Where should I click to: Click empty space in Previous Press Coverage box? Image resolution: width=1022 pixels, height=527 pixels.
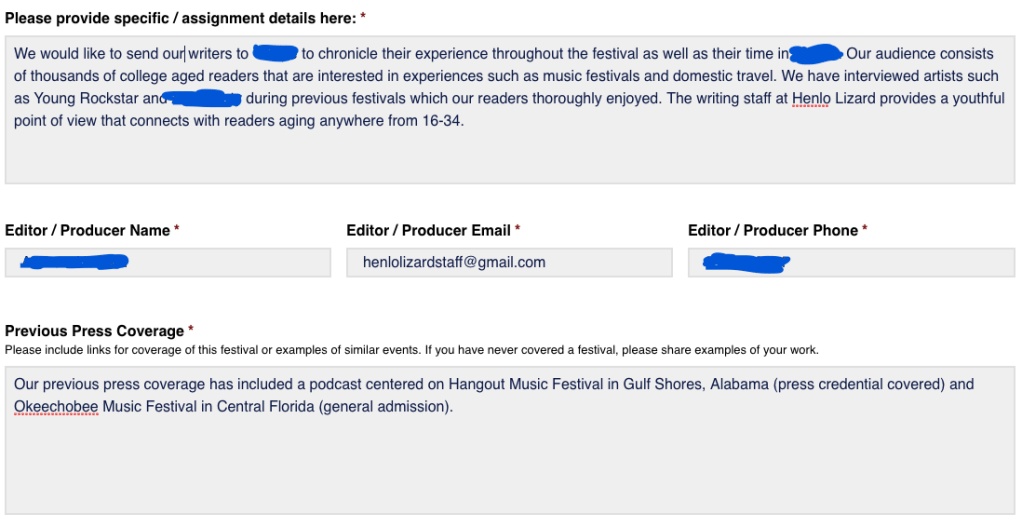tap(510, 470)
